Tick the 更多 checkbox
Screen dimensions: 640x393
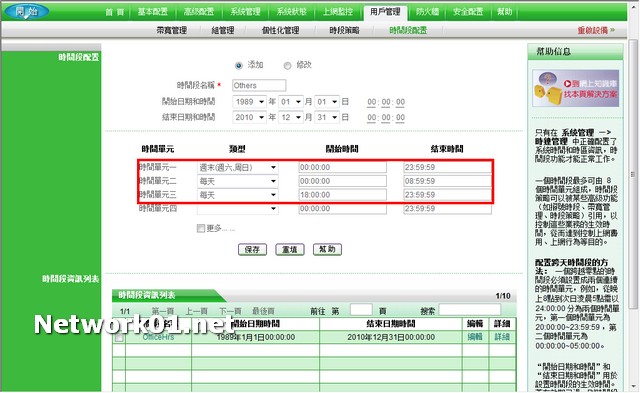200,228
